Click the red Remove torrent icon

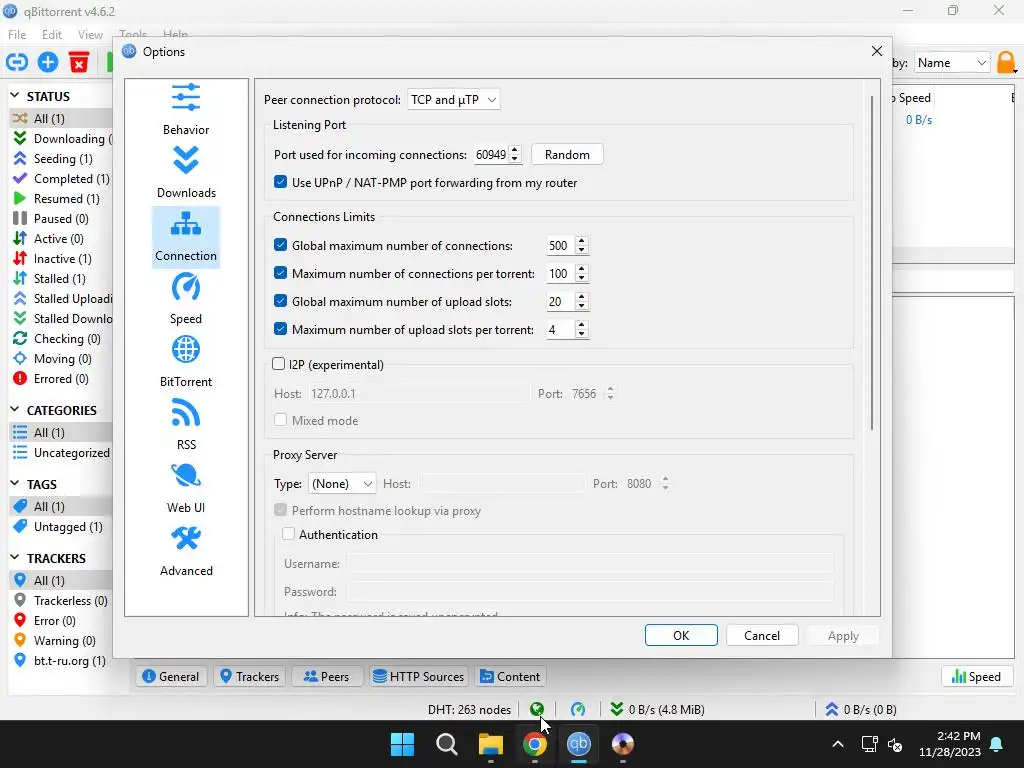coord(79,63)
